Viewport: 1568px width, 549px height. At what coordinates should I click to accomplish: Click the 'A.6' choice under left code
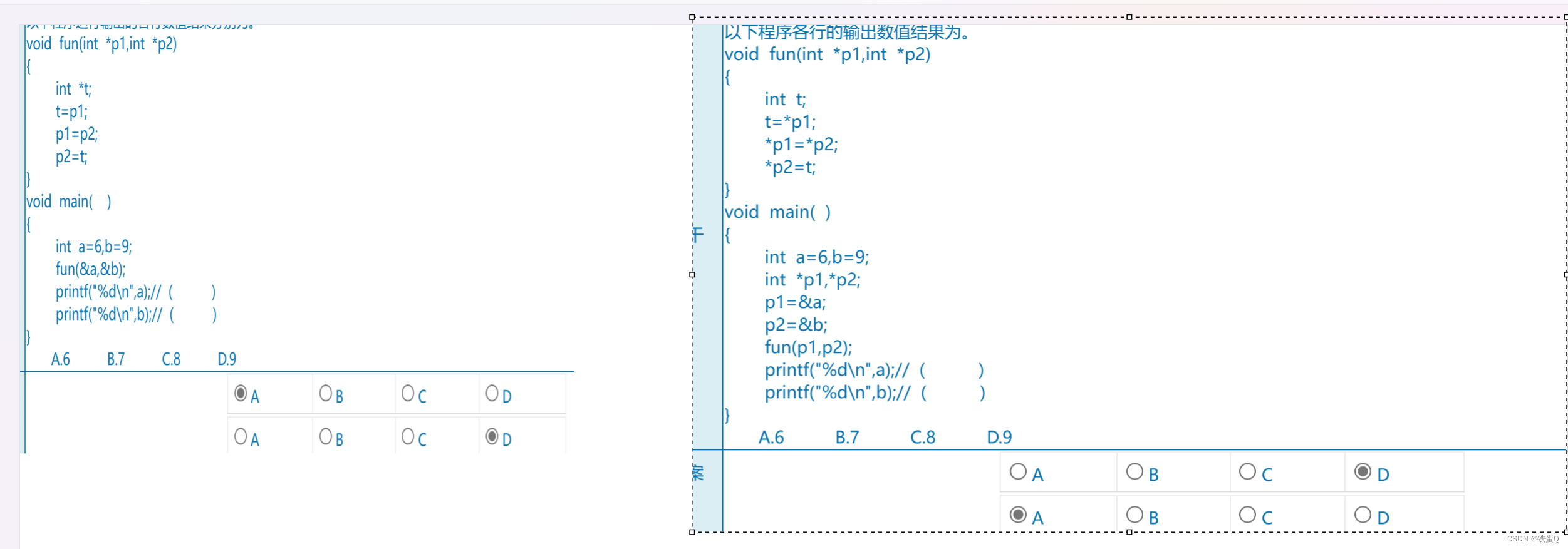pos(61,359)
